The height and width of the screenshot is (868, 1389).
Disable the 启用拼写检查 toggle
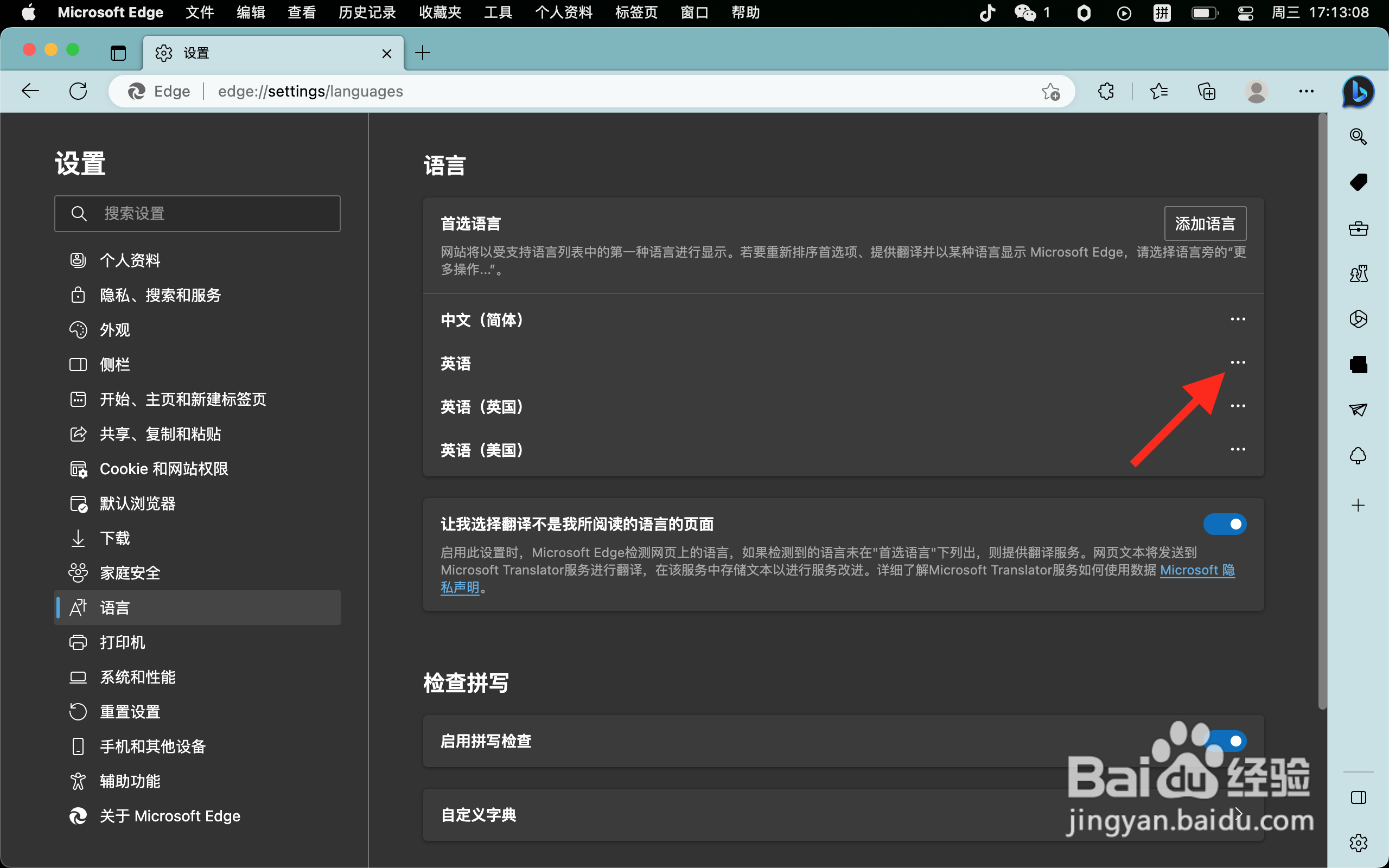click(x=1224, y=741)
